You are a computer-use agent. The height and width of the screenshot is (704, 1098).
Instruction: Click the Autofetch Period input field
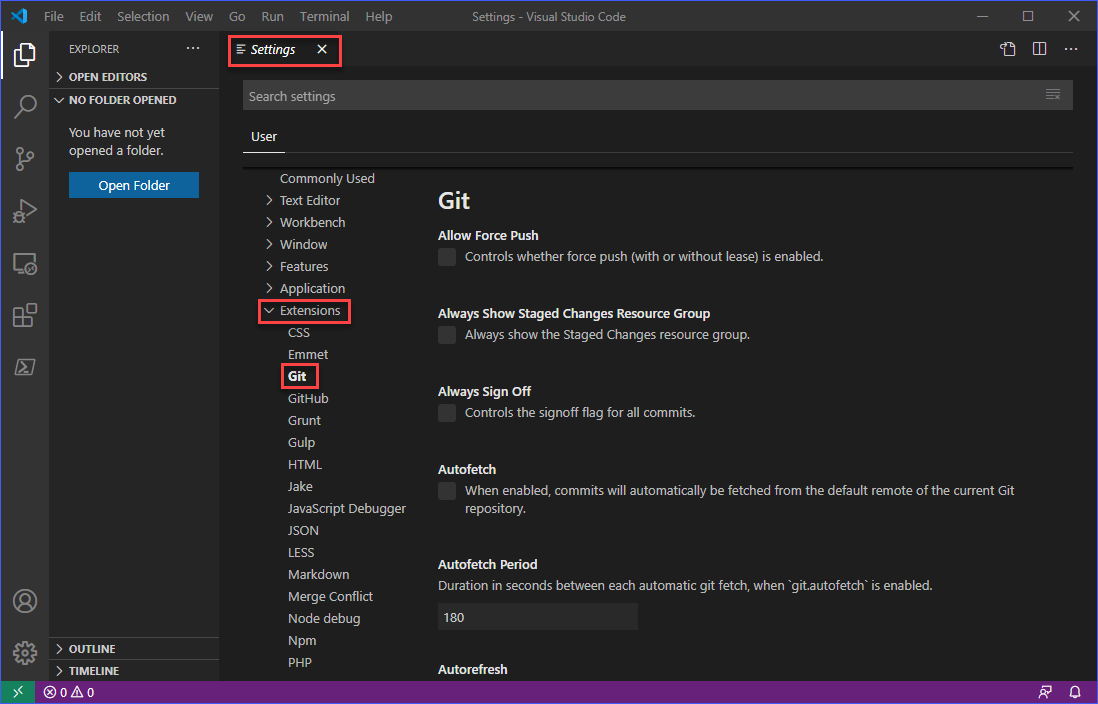click(x=537, y=616)
